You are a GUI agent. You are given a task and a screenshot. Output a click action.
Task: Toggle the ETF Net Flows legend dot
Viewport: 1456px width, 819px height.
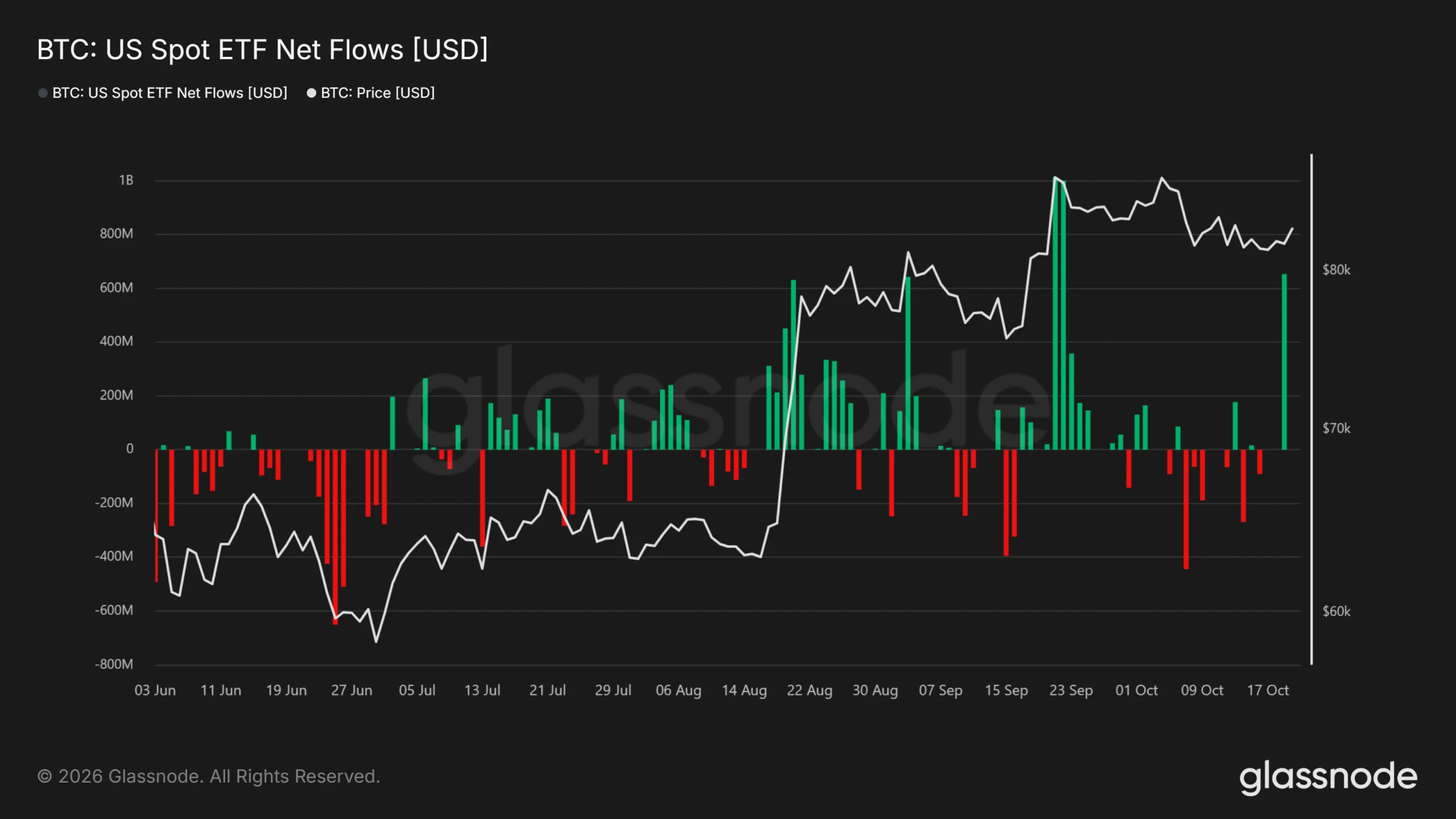(43, 93)
